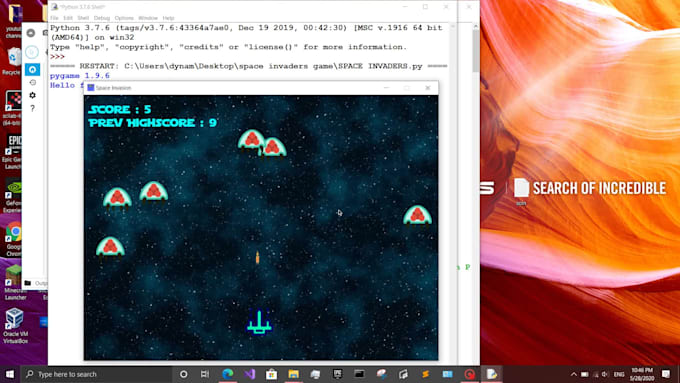Open the File menu in Python Shell
This screenshot has height=383, width=680.
(54, 18)
